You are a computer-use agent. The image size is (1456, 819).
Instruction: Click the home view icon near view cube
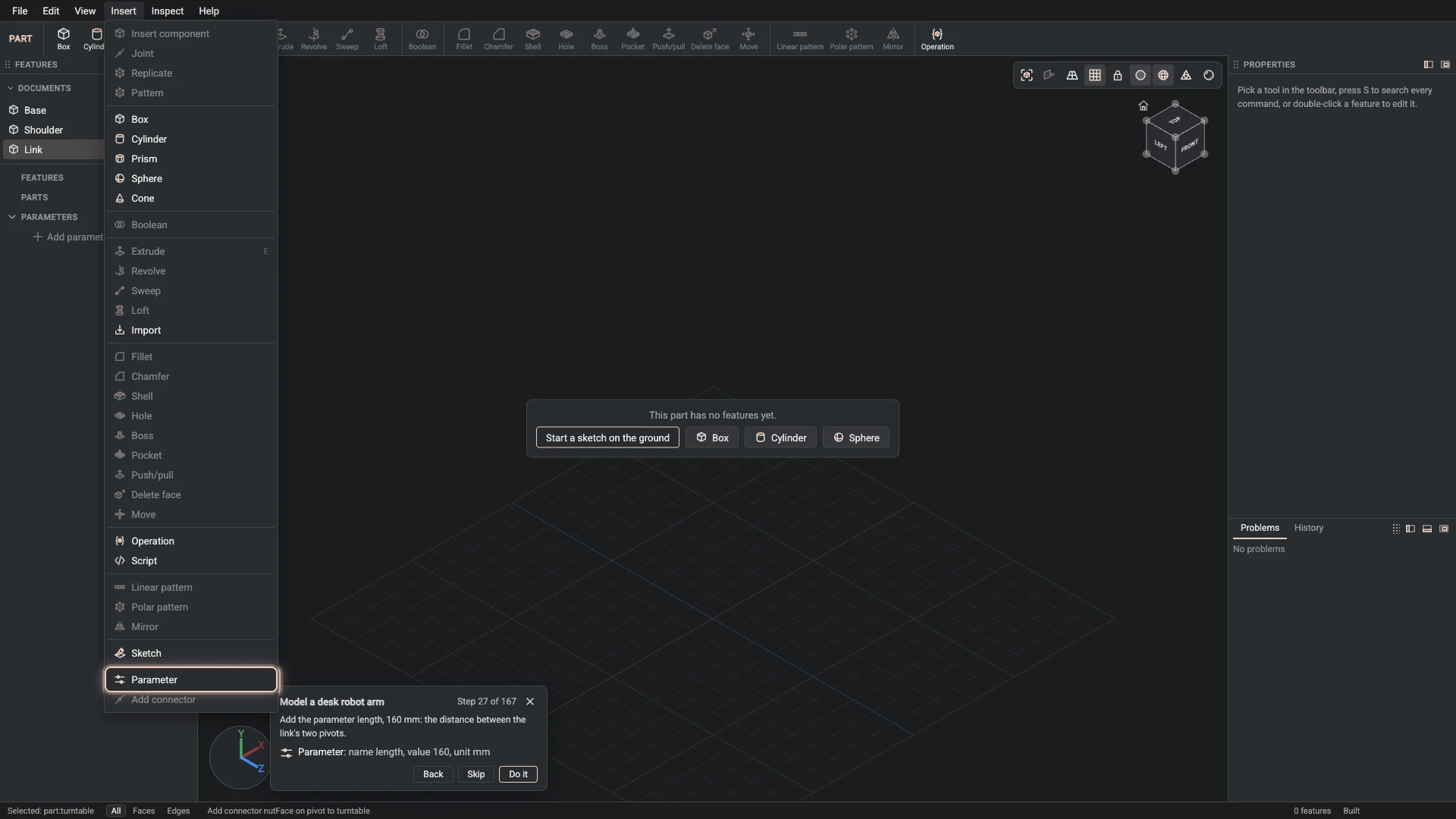[x=1144, y=105]
